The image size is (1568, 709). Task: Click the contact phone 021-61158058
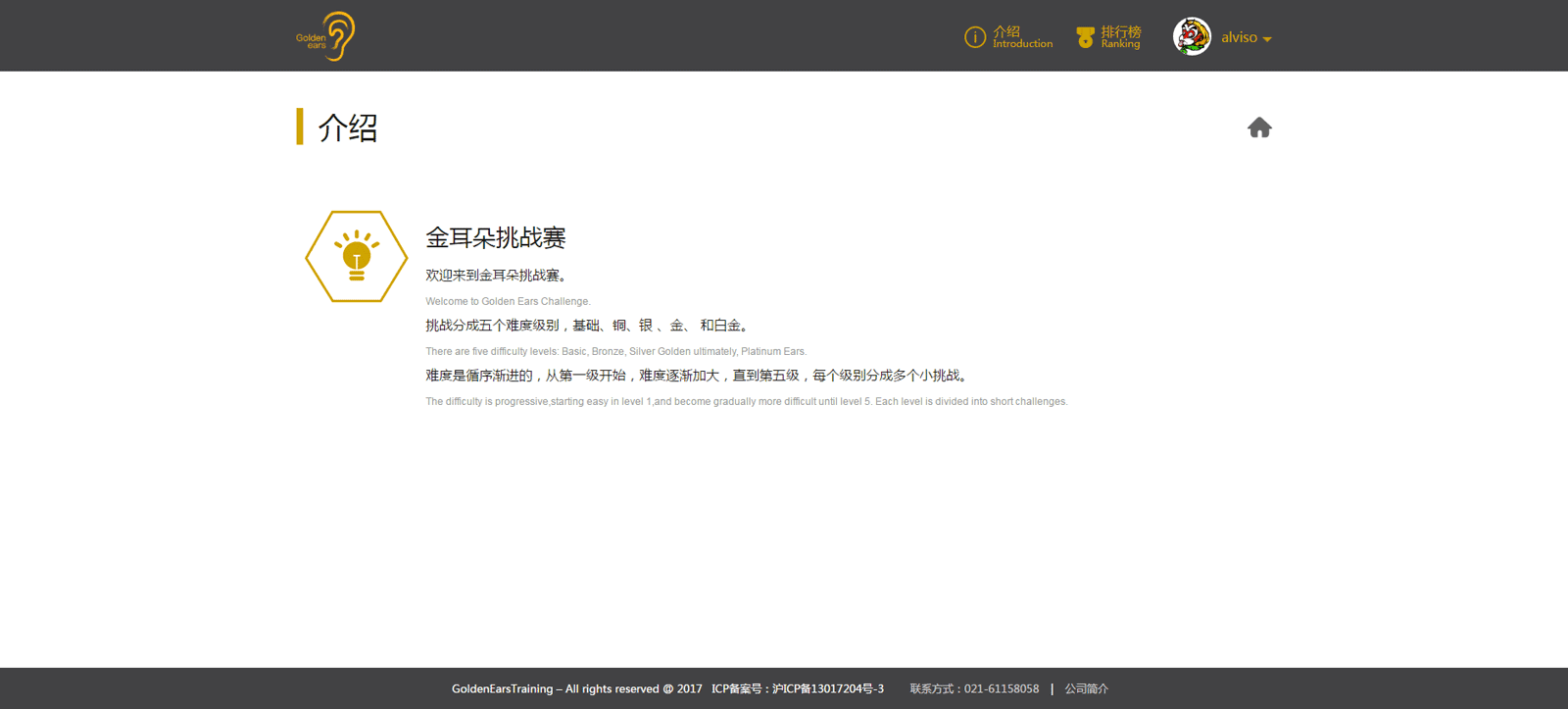(x=1001, y=689)
